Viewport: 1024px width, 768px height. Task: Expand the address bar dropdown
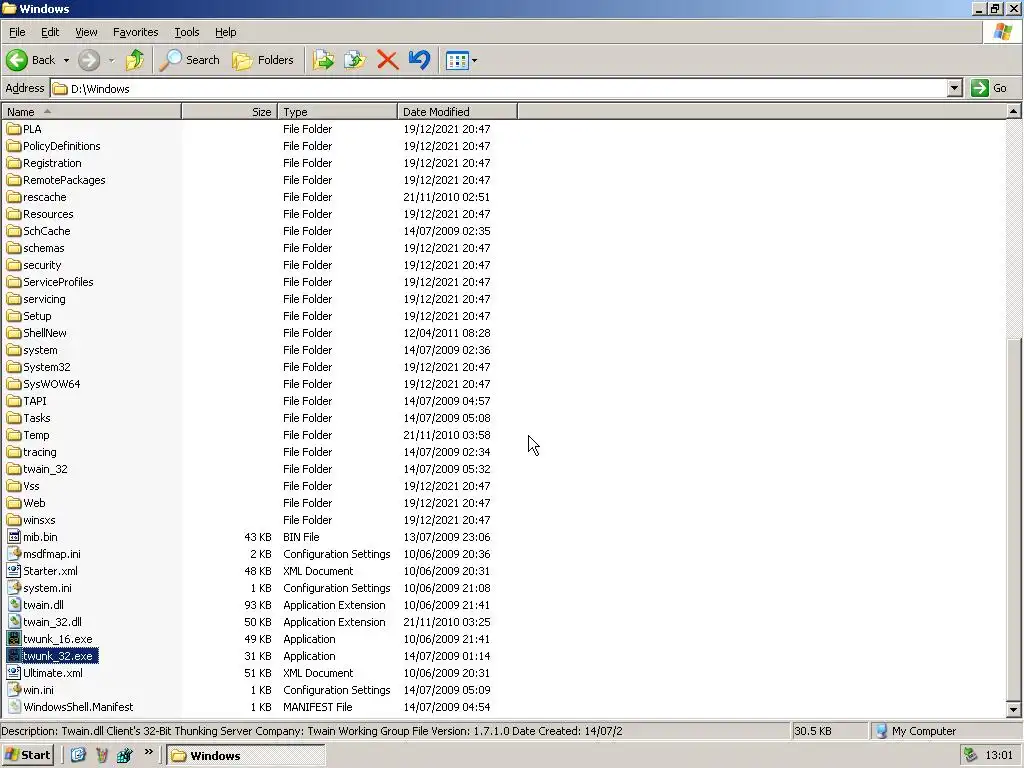pyautogui.click(x=954, y=88)
